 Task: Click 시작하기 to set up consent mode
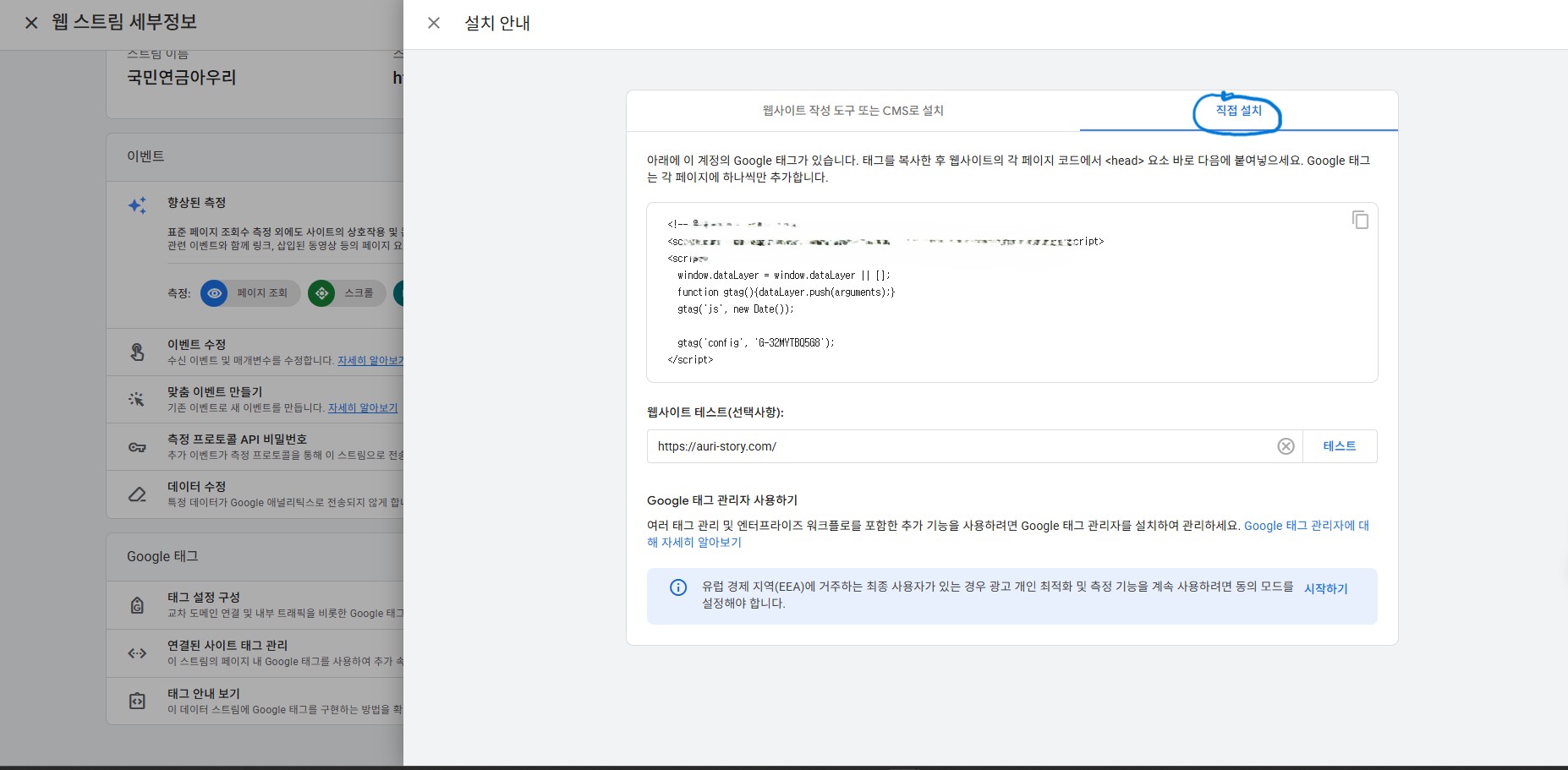coord(1326,589)
